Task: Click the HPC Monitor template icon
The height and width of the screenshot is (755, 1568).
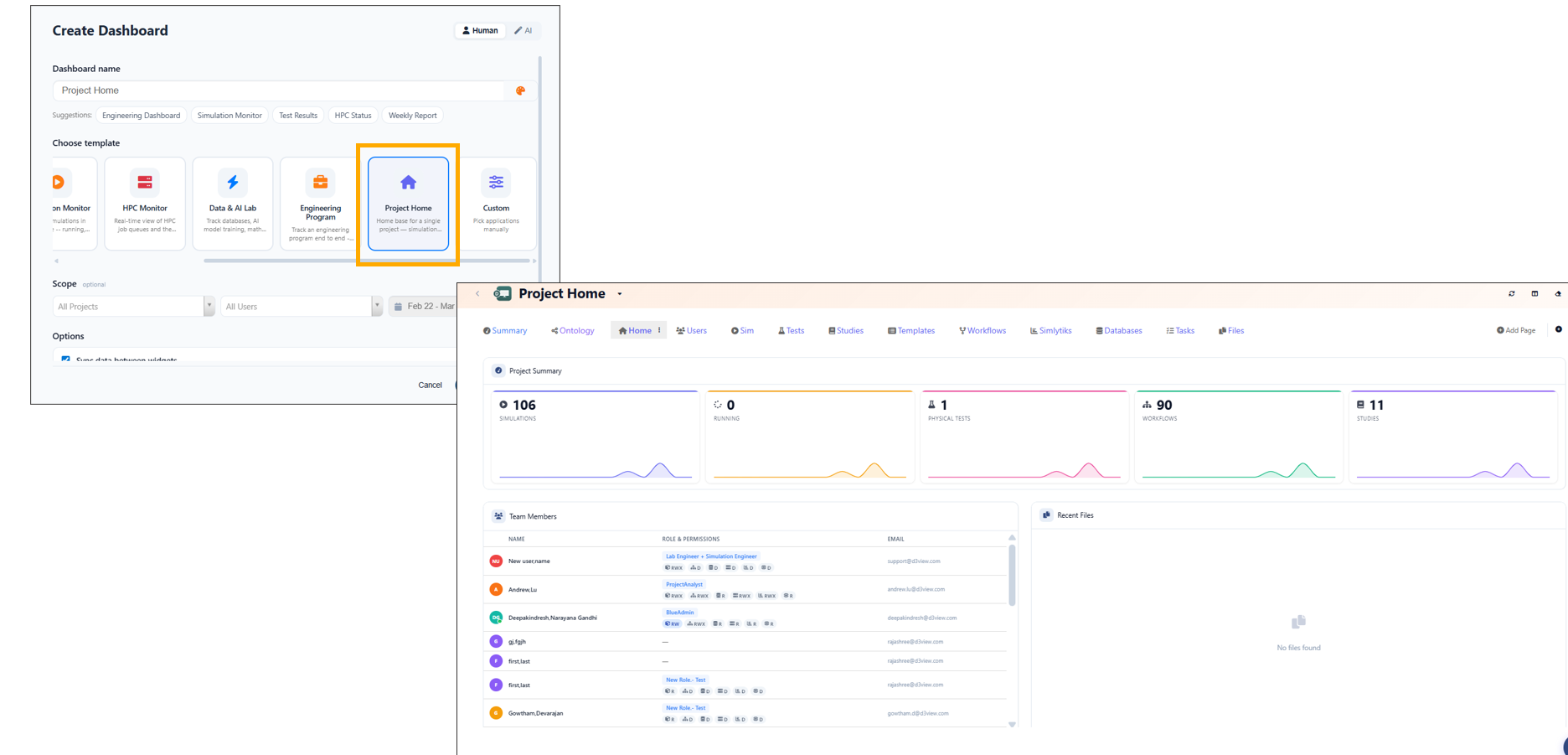Action: click(x=145, y=182)
